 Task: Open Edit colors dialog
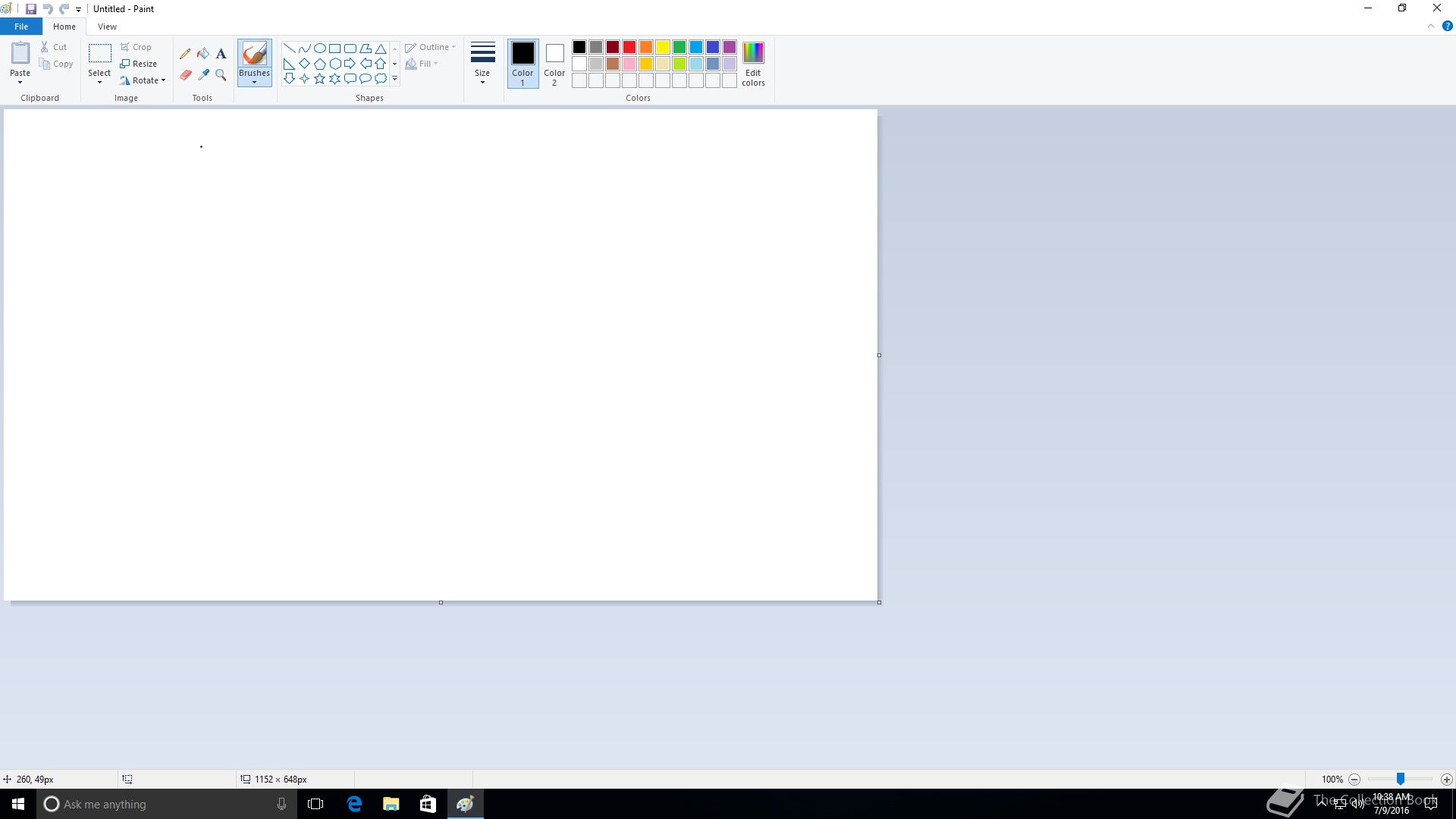tap(753, 63)
